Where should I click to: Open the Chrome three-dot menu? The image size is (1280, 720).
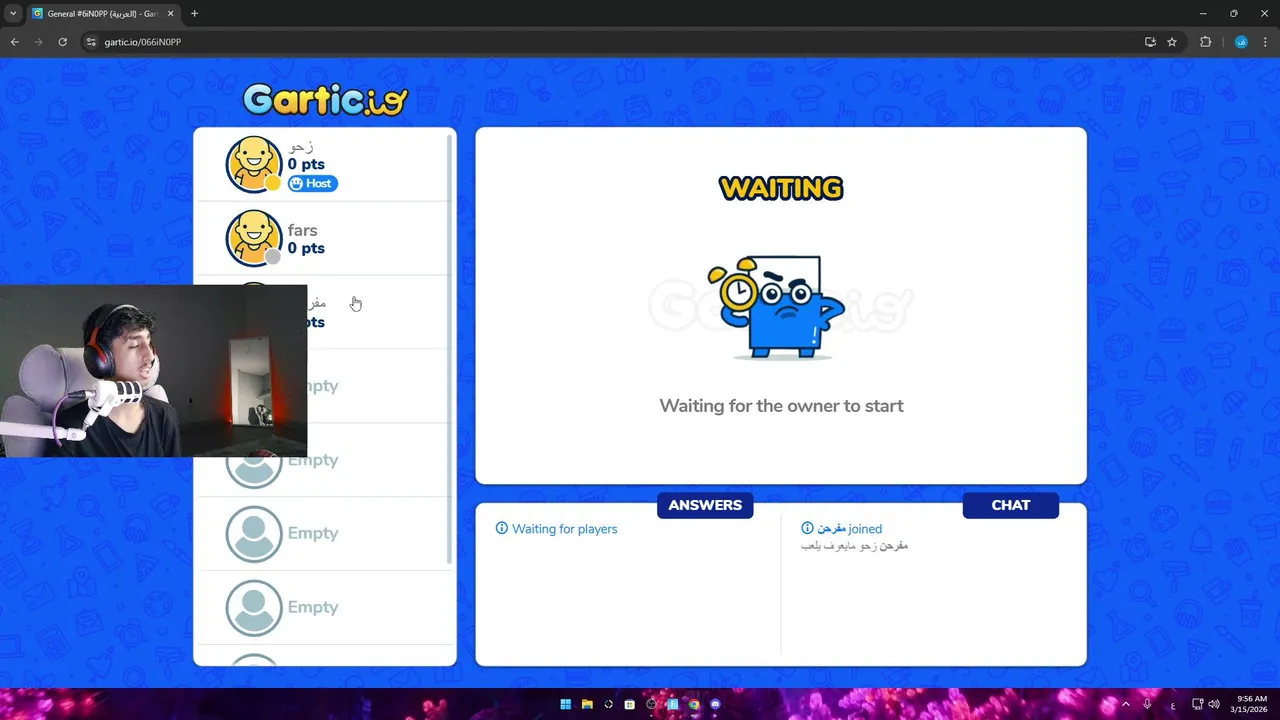[x=1266, y=42]
